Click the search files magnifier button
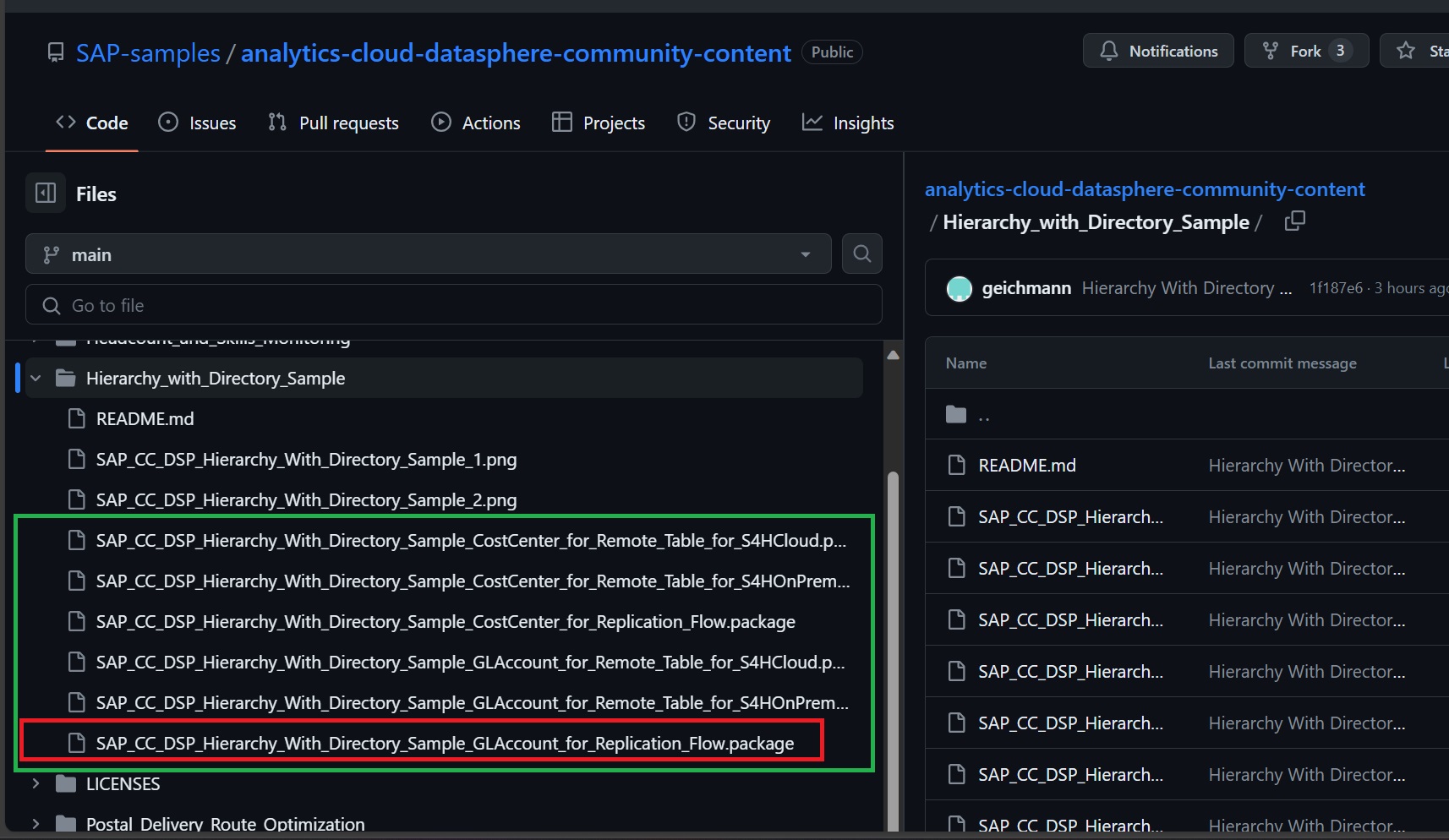This screenshot has height=840, width=1449. (862, 254)
